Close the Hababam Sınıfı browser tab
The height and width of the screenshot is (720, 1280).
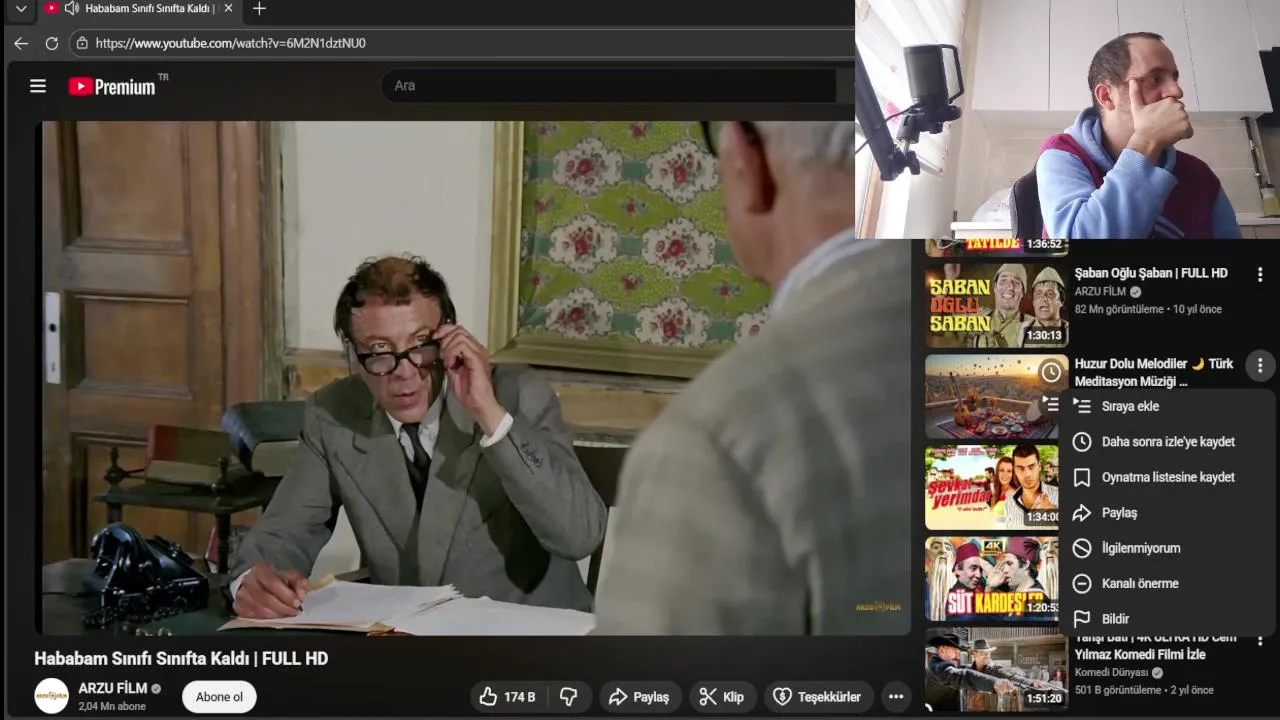pyautogui.click(x=228, y=9)
